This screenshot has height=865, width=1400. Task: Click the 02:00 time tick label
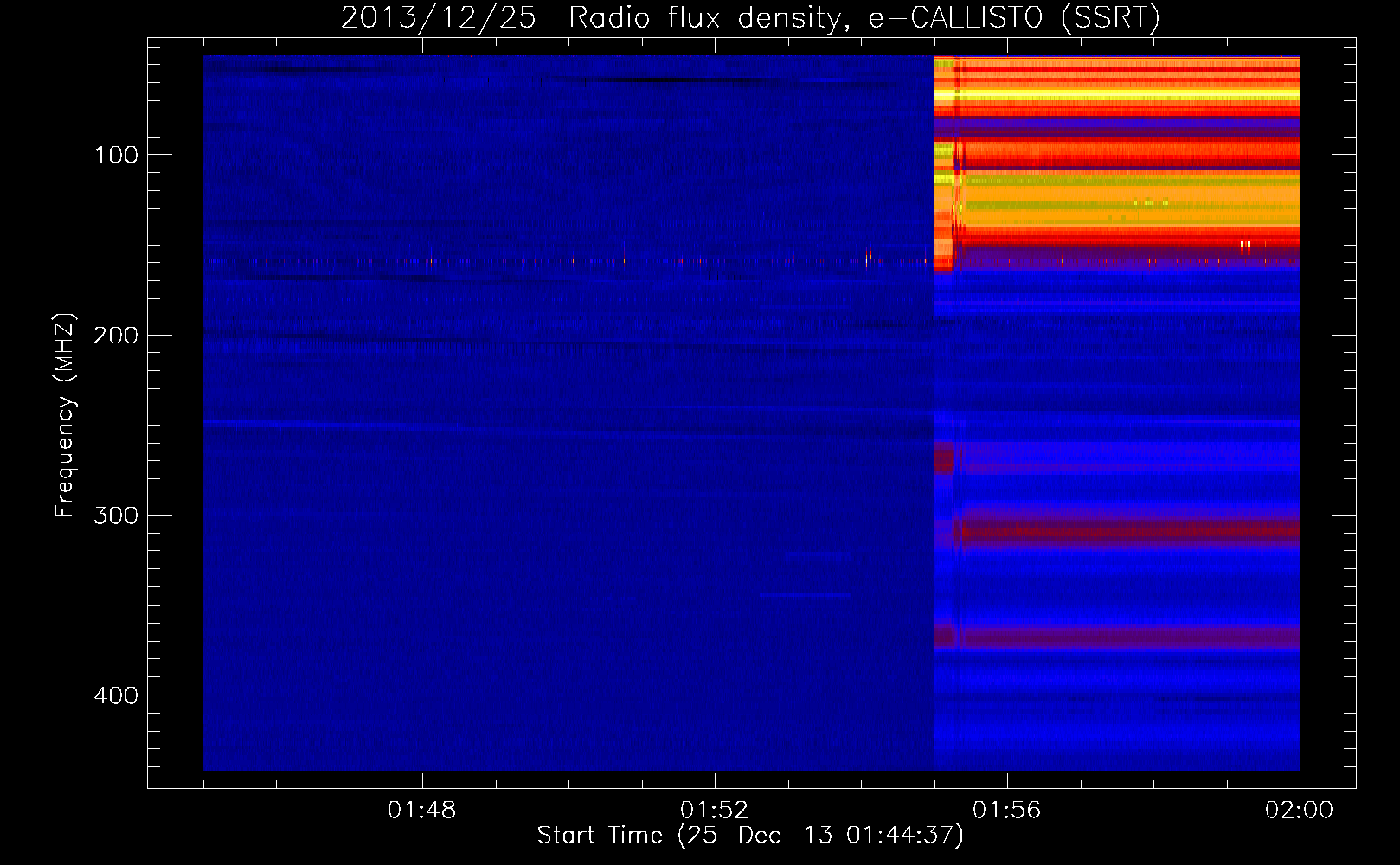pyautogui.click(x=1299, y=811)
